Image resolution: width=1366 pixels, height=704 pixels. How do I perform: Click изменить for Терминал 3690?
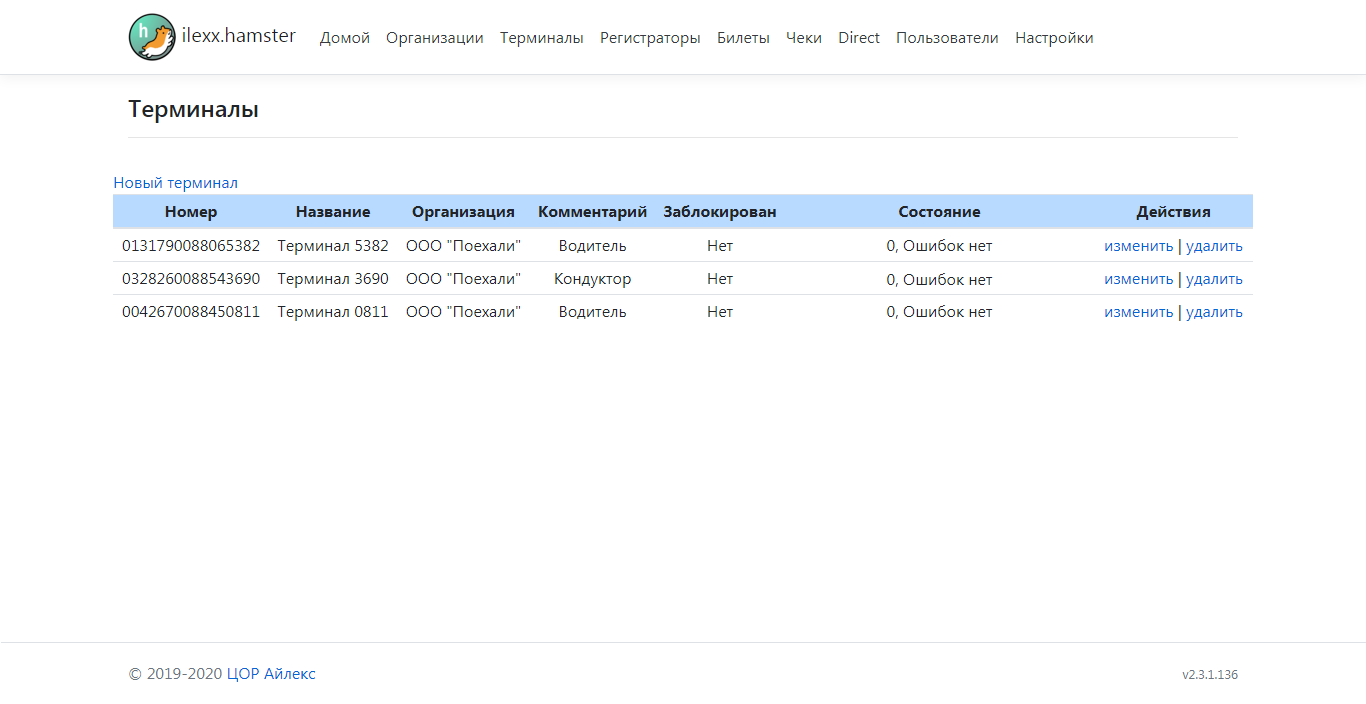point(1138,279)
